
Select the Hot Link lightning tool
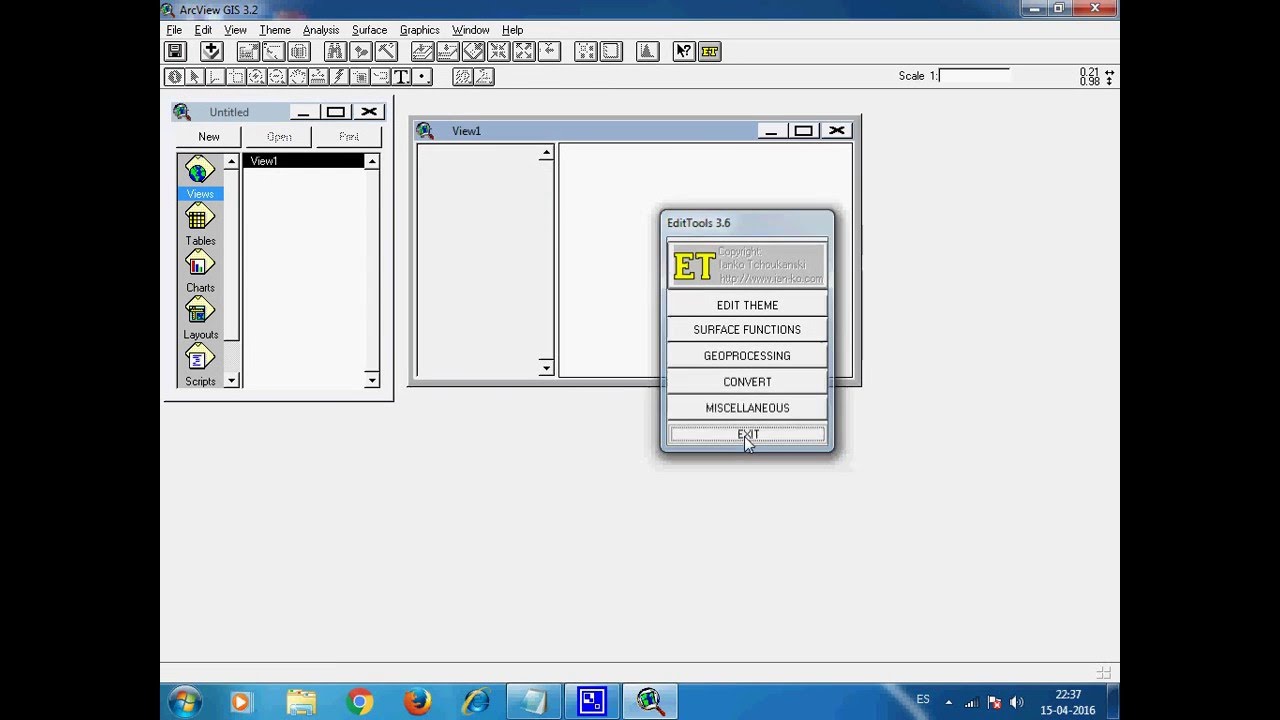click(339, 77)
